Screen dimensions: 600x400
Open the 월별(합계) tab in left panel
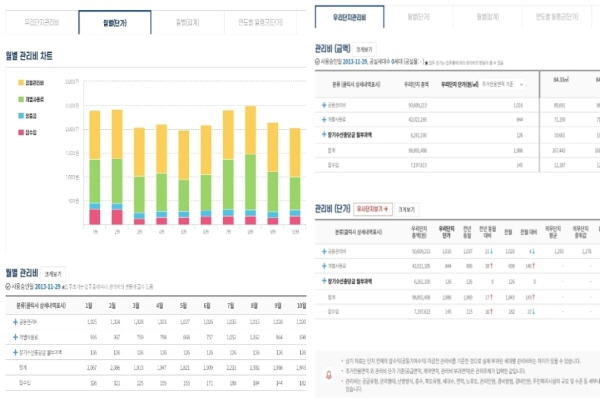[x=188, y=23]
